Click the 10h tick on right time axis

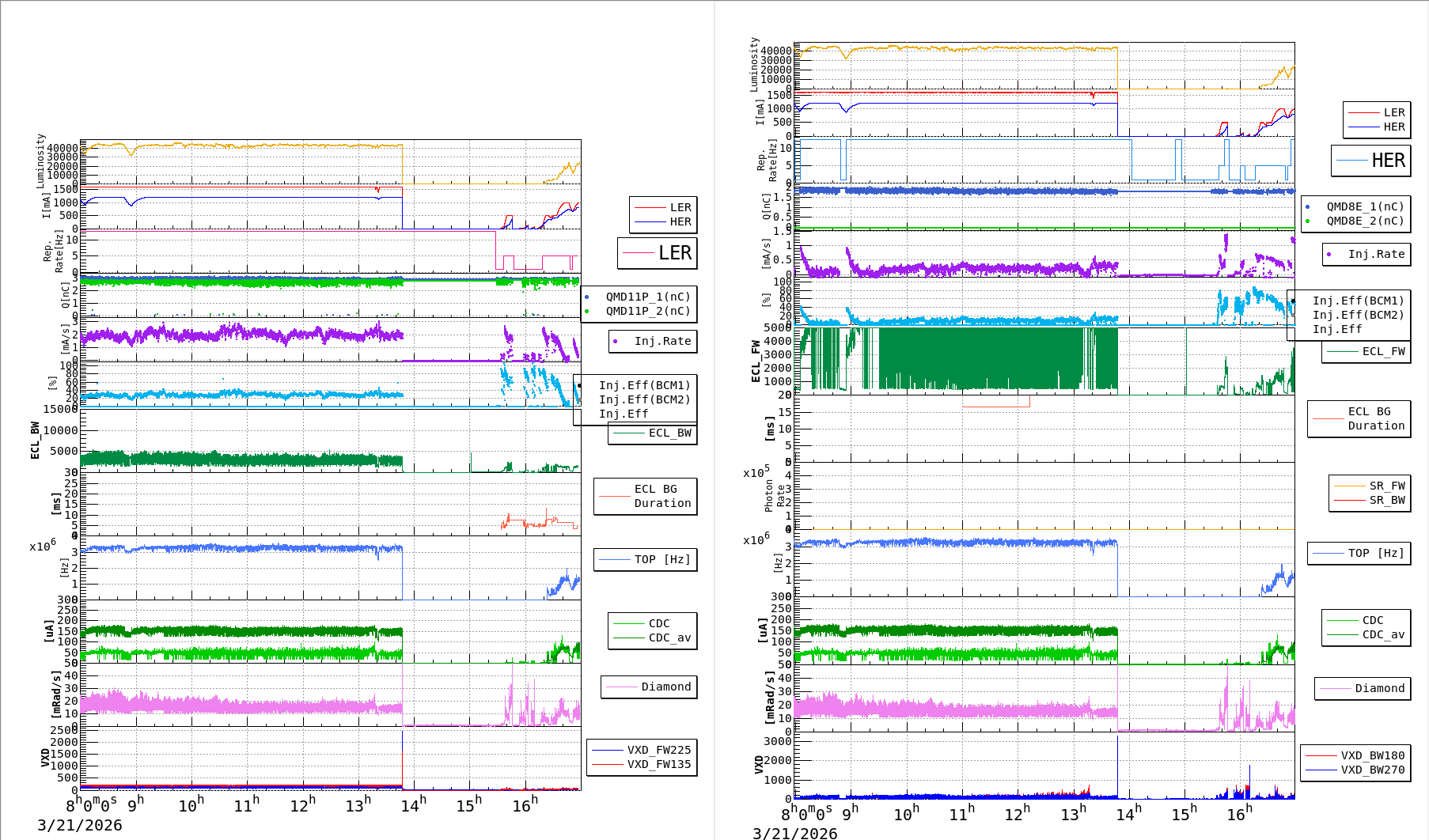(906, 814)
